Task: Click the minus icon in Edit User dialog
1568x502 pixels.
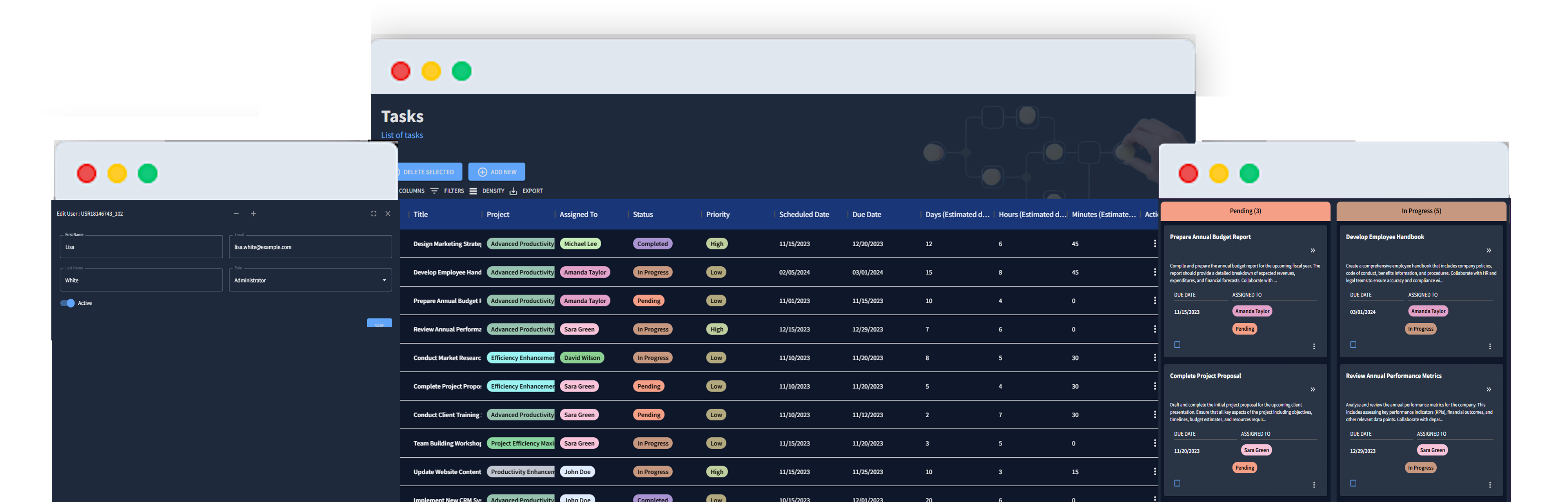Action: point(236,214)
